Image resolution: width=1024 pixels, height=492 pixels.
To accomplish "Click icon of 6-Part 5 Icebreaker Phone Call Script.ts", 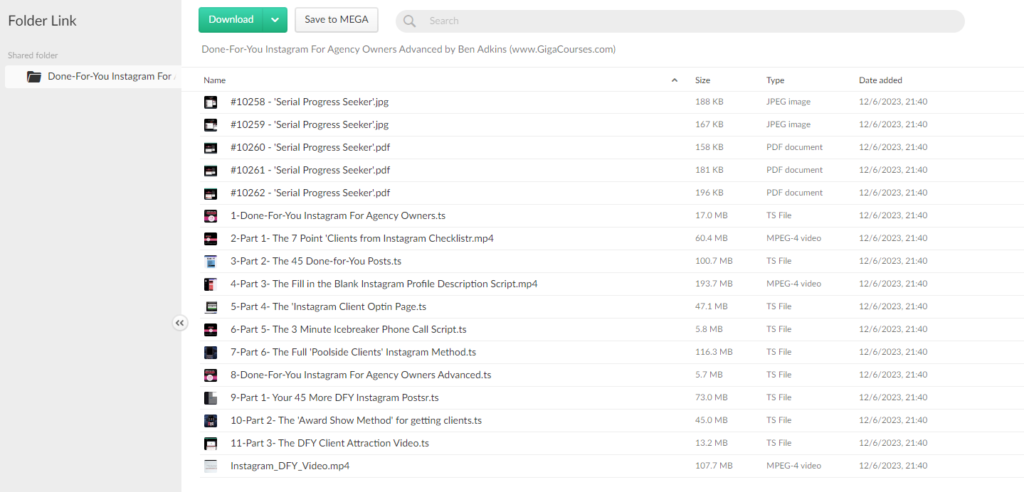I will tap(210, 329).
